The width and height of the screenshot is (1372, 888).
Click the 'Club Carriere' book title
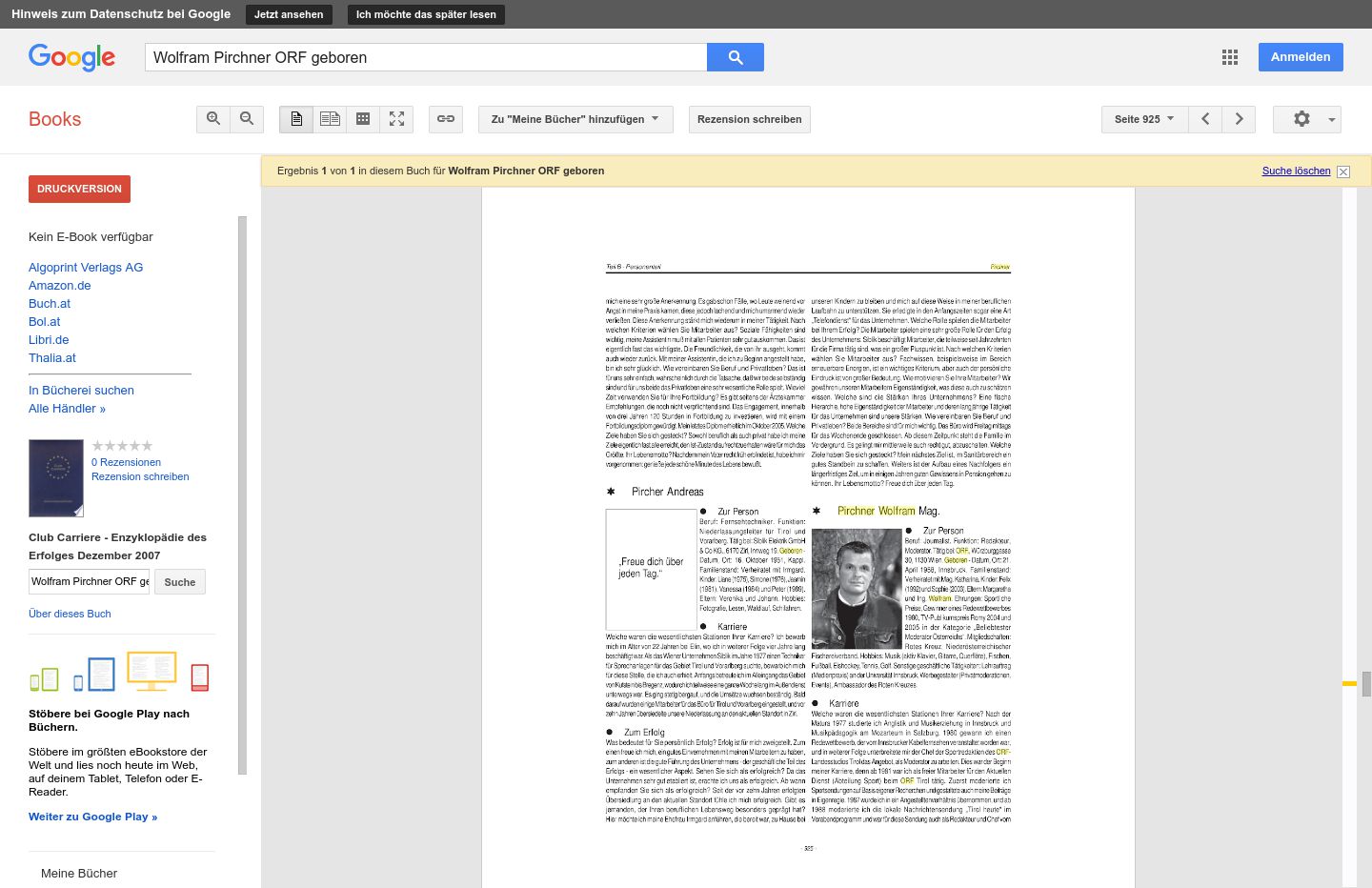click(x=117, y=546)
